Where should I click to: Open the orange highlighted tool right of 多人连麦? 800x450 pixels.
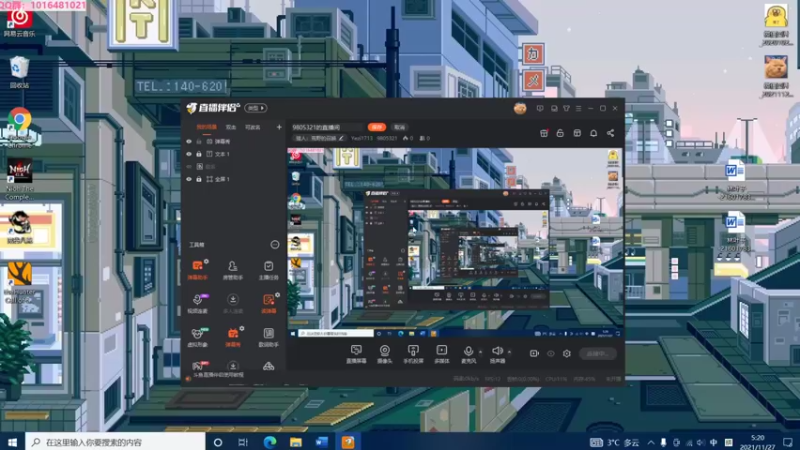[x=268, y=304]
